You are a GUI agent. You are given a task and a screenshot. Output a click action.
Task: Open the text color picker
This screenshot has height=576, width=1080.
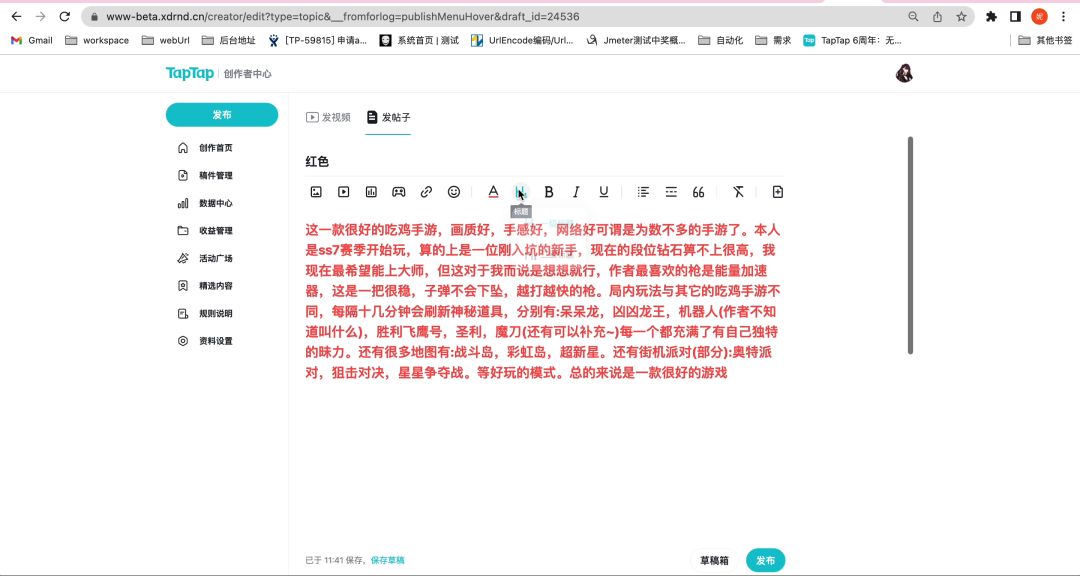coord(493,192)
